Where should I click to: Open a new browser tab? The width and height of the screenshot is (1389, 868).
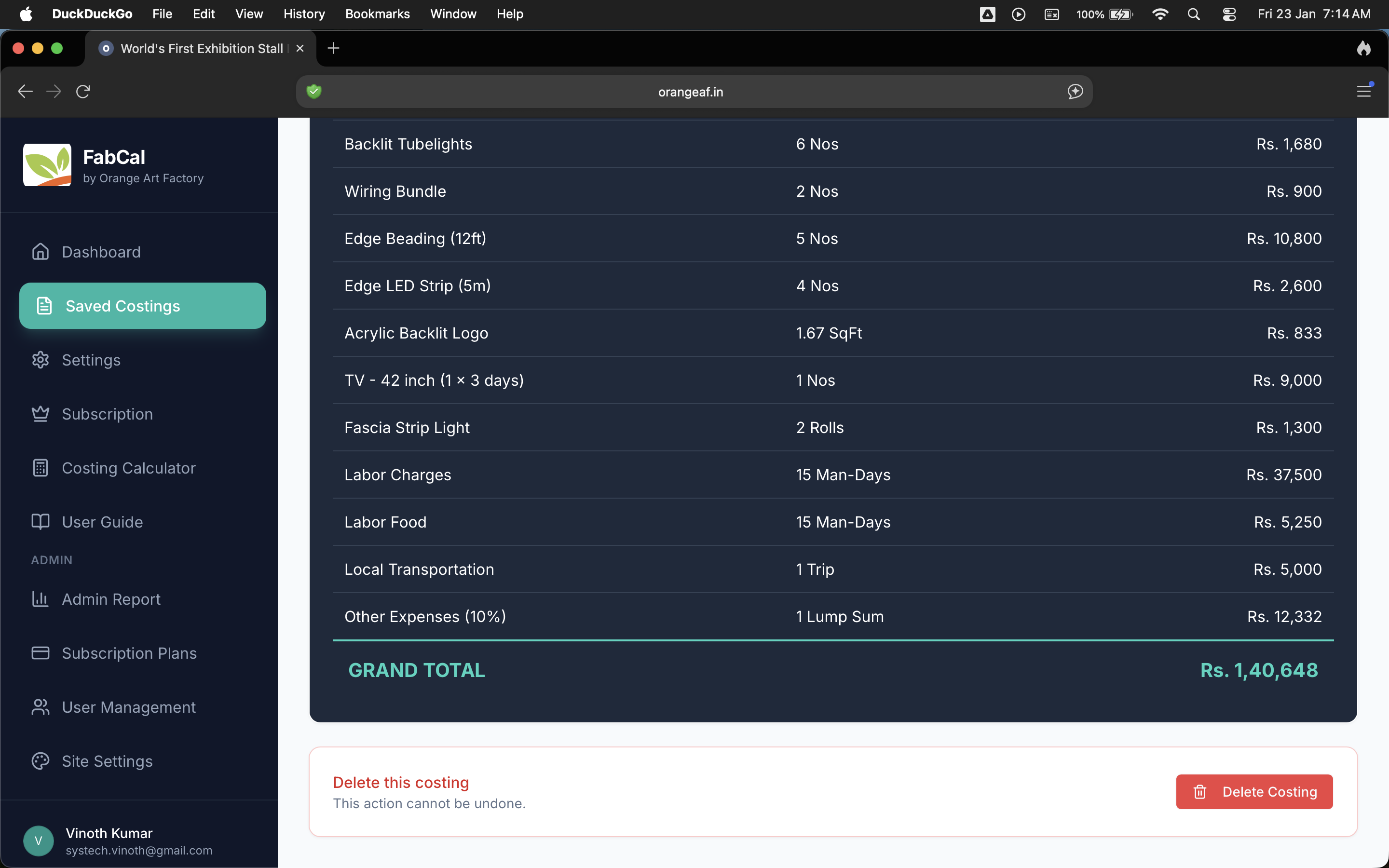pos(333,48)
